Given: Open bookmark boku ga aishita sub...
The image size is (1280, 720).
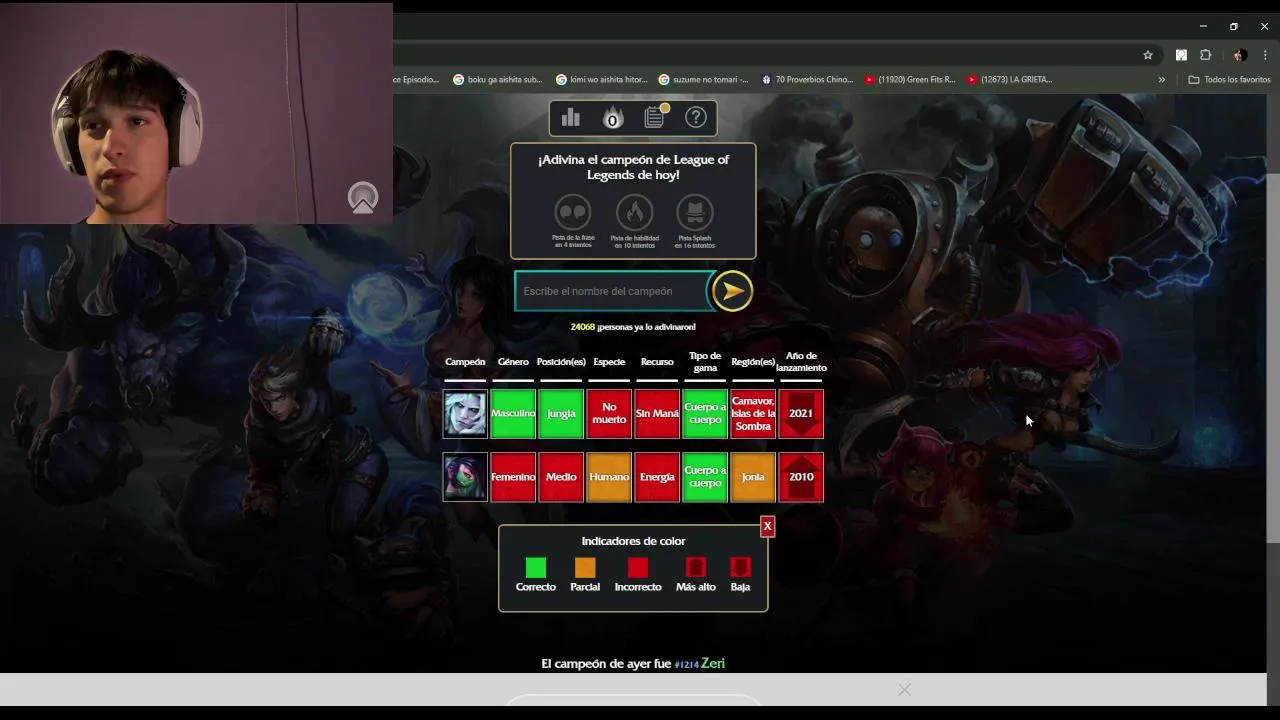Looking at the screenshot, I should point(497,80).
